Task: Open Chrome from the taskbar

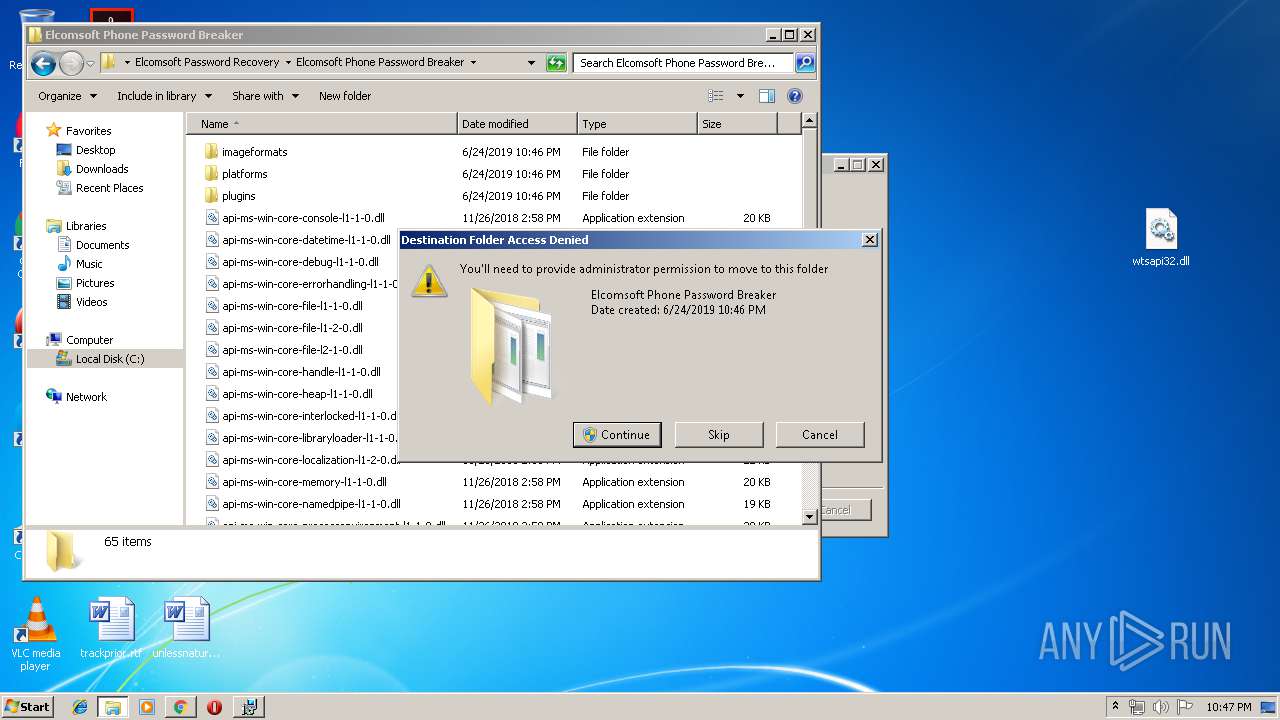Action: point(180,707)
